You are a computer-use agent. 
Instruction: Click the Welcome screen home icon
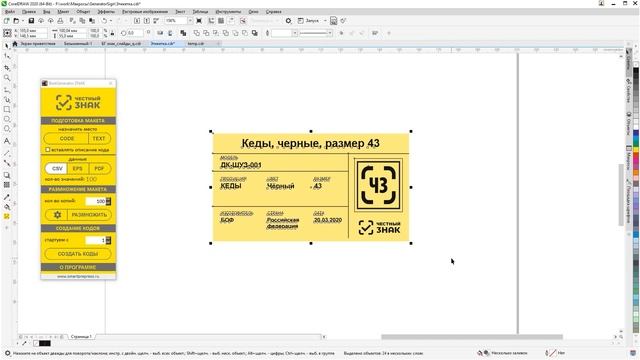(x=15, y=43)
